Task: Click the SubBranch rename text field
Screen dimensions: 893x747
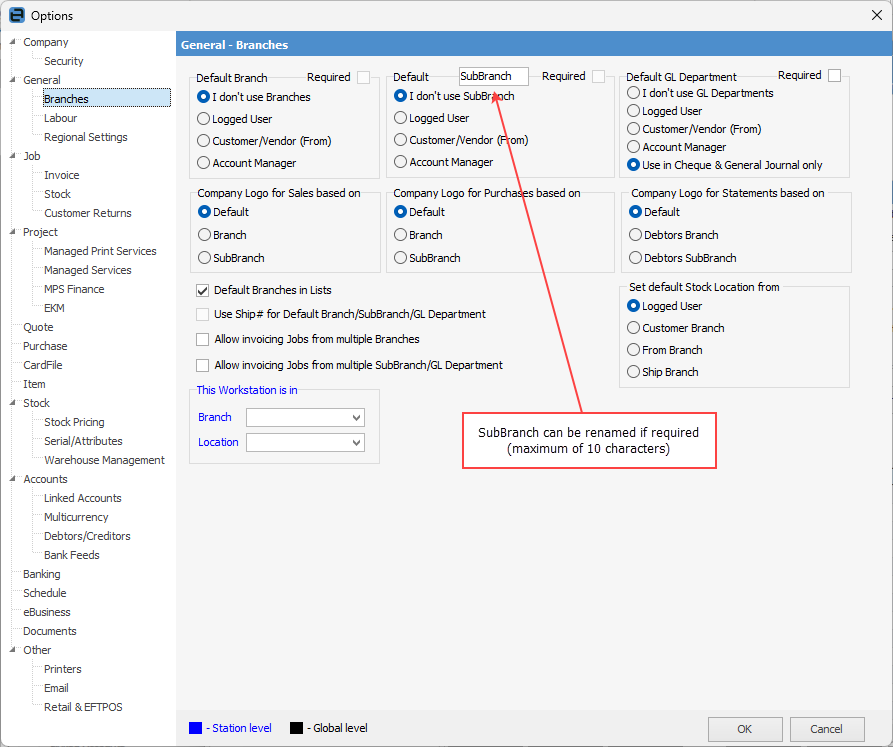Action: pyautogui.click(x=493, y=76)
